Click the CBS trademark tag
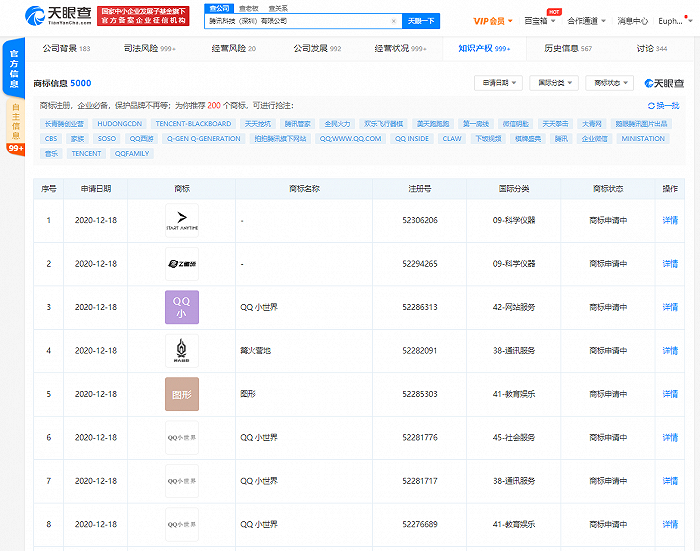The width and height of the screenshot is (700, 551). 51,138
